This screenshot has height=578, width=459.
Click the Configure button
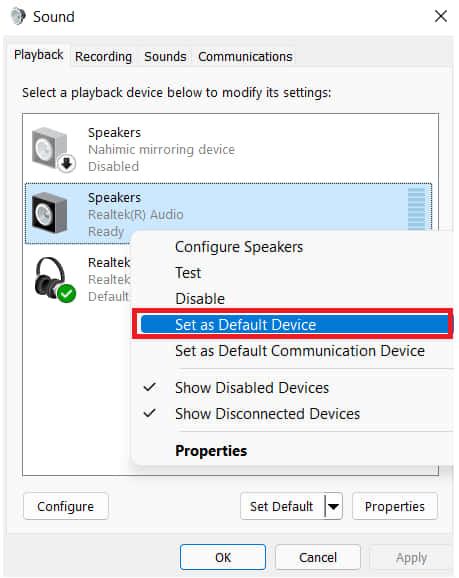pyautogui.click(x=66, y=506)
